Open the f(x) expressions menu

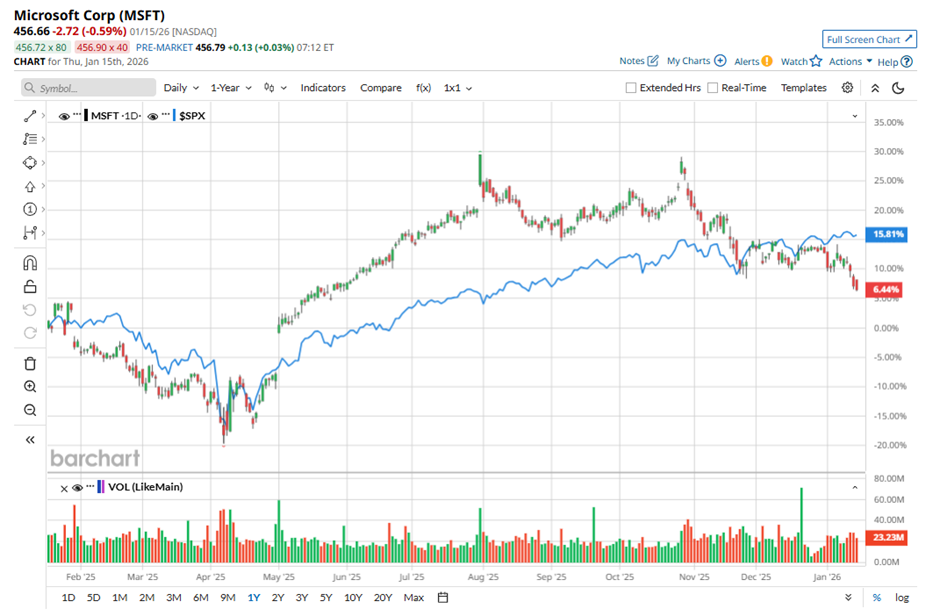[423, 87]
